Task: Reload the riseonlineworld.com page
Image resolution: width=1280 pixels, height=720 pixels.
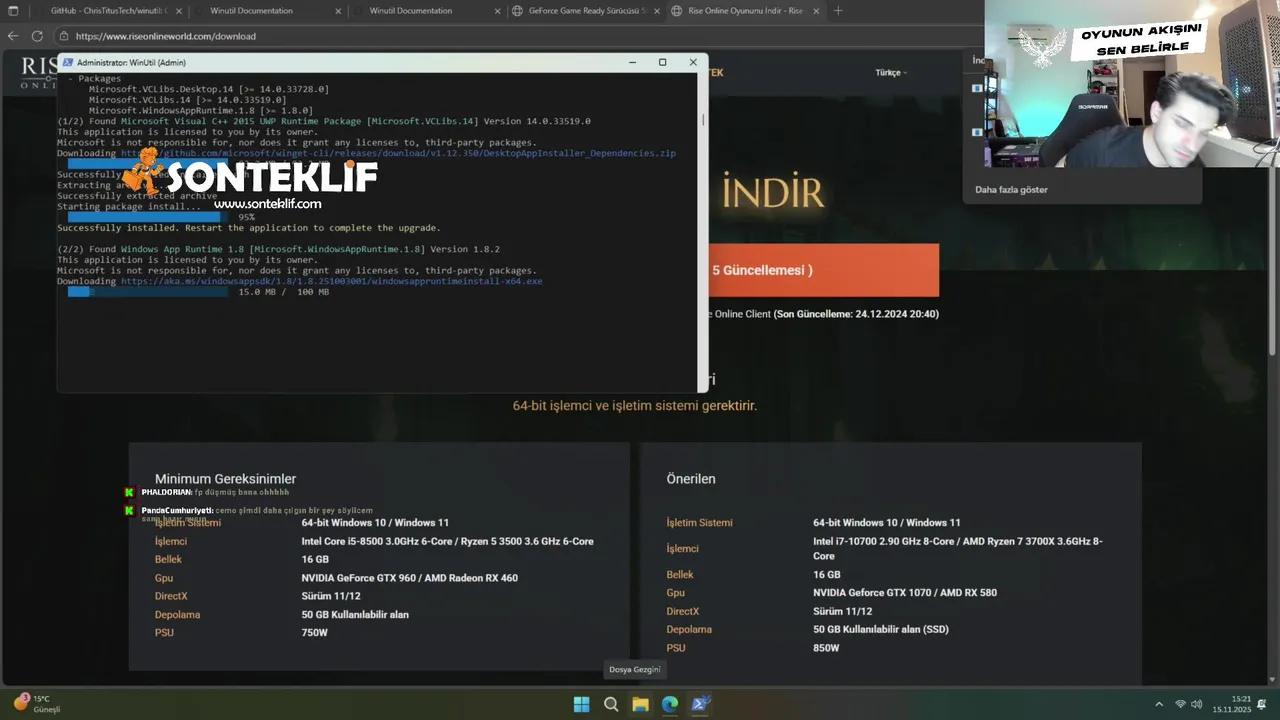Action: [x=37, y=36]
